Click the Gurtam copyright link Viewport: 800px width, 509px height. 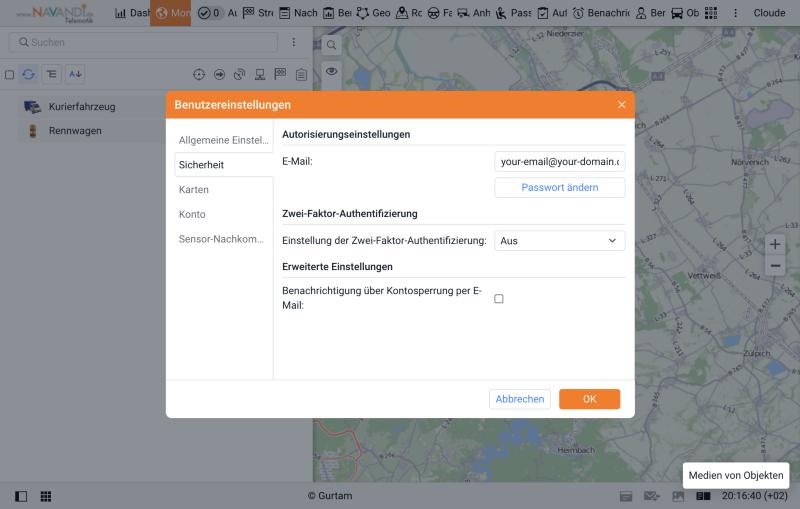pos(330,496)
